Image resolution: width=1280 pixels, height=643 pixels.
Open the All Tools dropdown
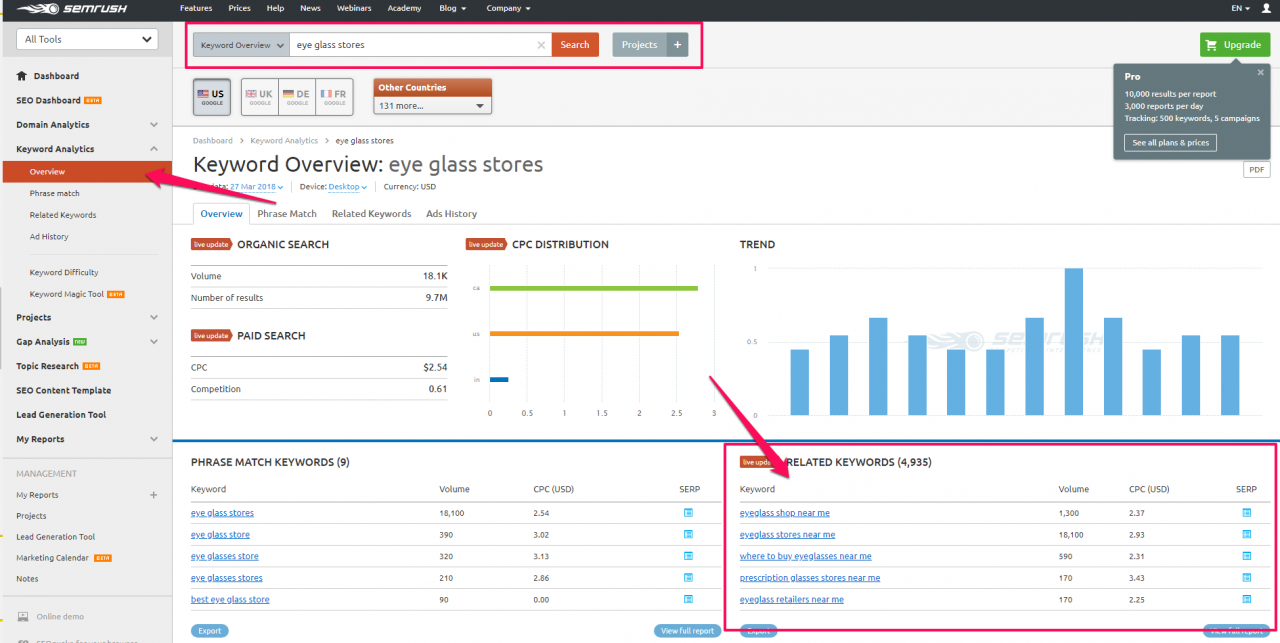pyautogui.click(x=87, y=39)
